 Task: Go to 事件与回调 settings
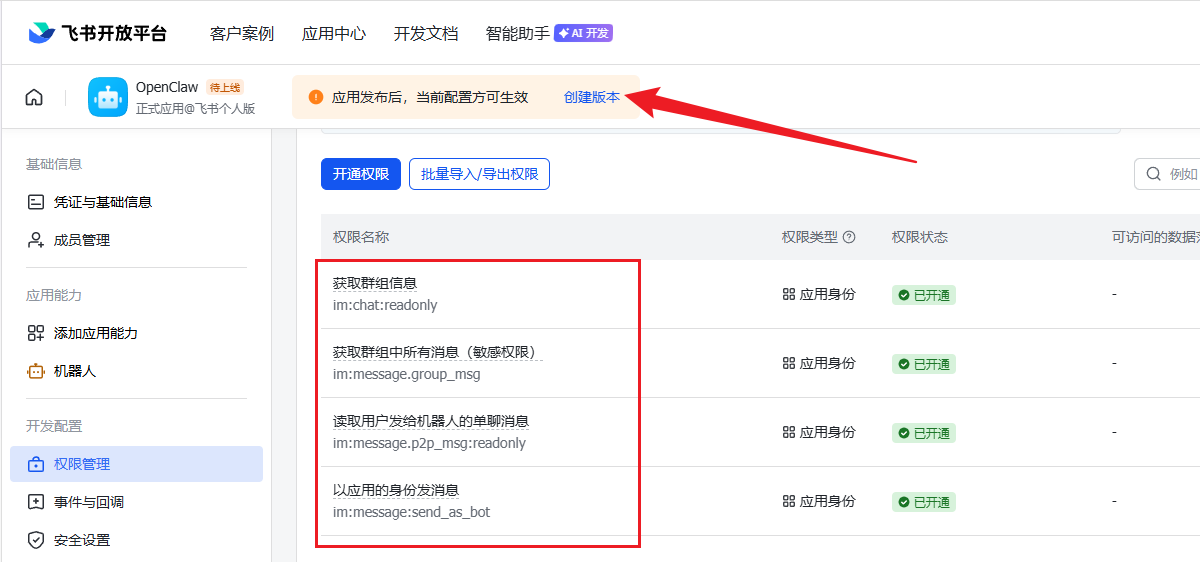pos(88,502)
